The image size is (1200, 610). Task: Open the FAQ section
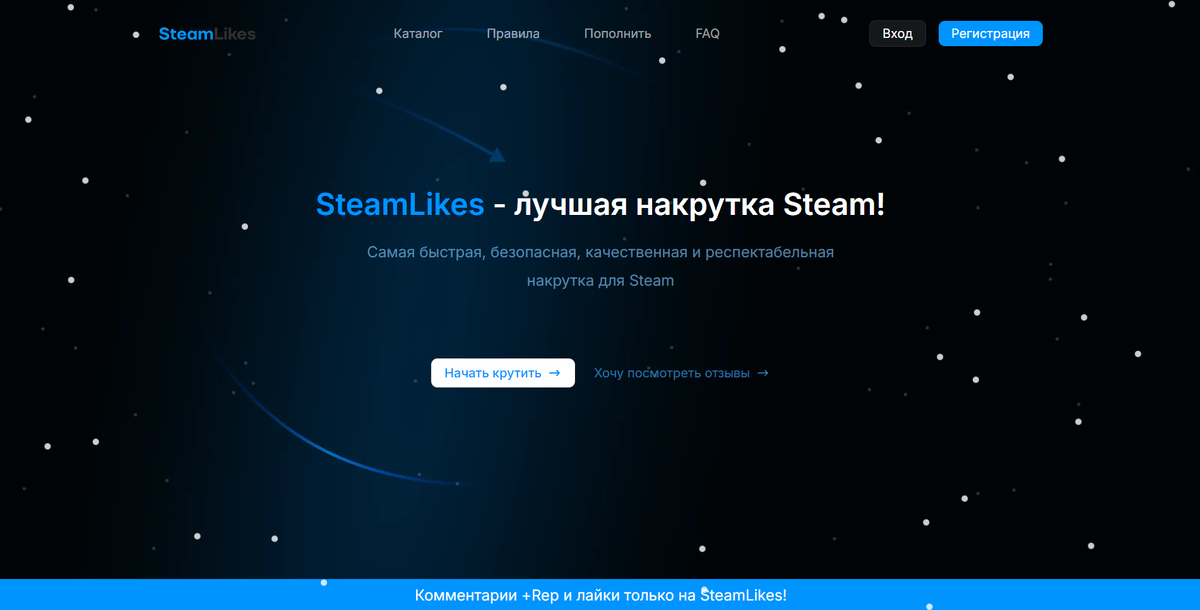click(707, 34)
